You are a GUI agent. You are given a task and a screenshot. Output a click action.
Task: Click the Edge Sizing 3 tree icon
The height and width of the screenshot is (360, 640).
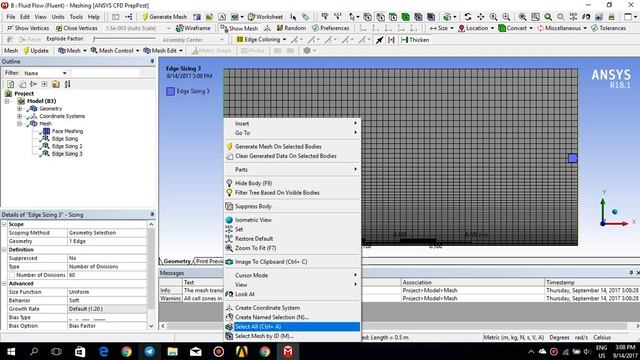(x=46, y=154)
